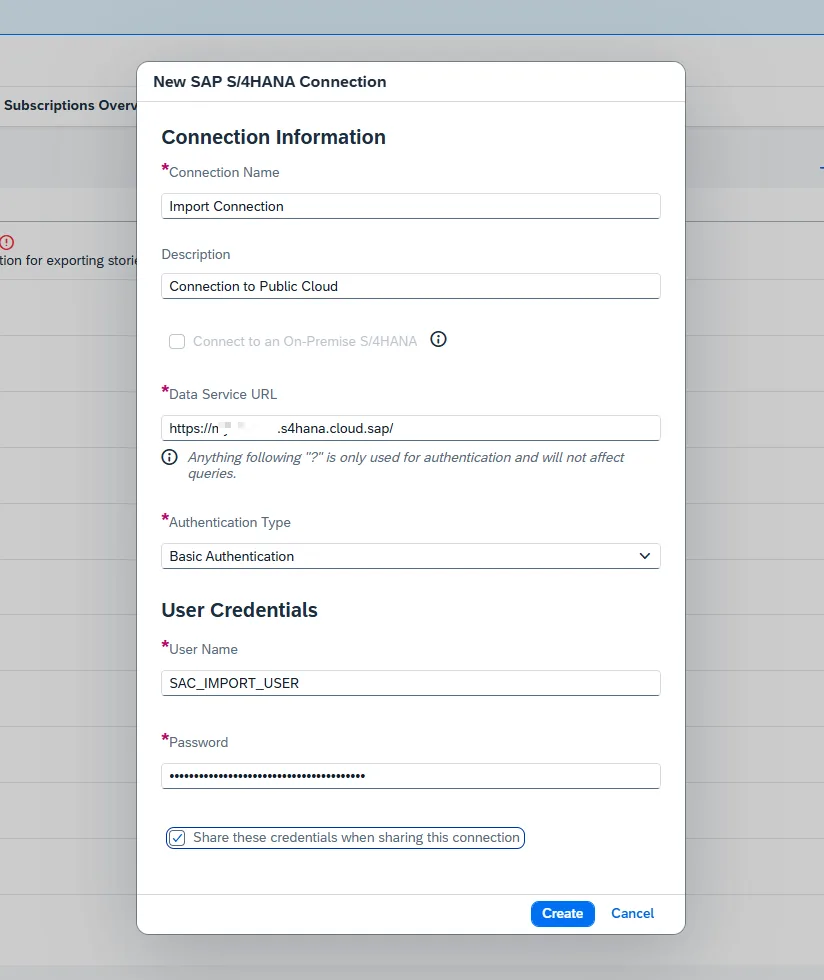The image size is (824, 980).
Task: Click the dialog title New SAP S/4HANA Connection
Action: [269, 82]
